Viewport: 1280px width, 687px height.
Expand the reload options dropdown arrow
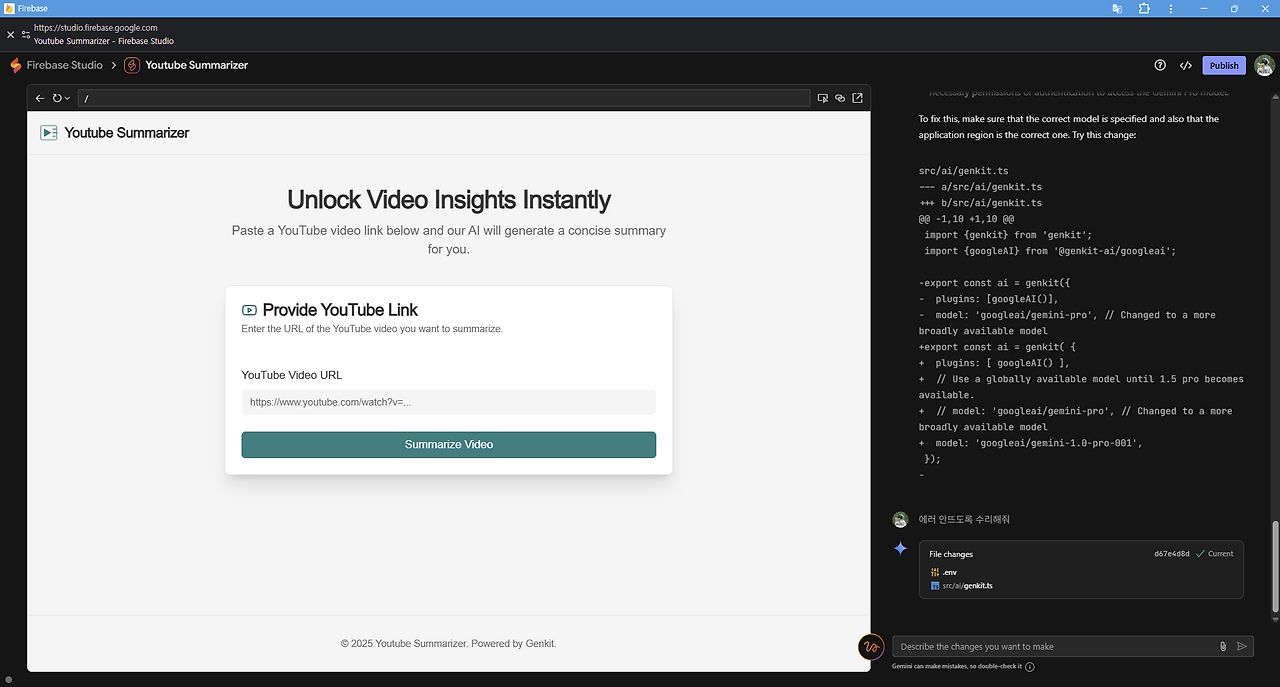[x=67, y=98]
